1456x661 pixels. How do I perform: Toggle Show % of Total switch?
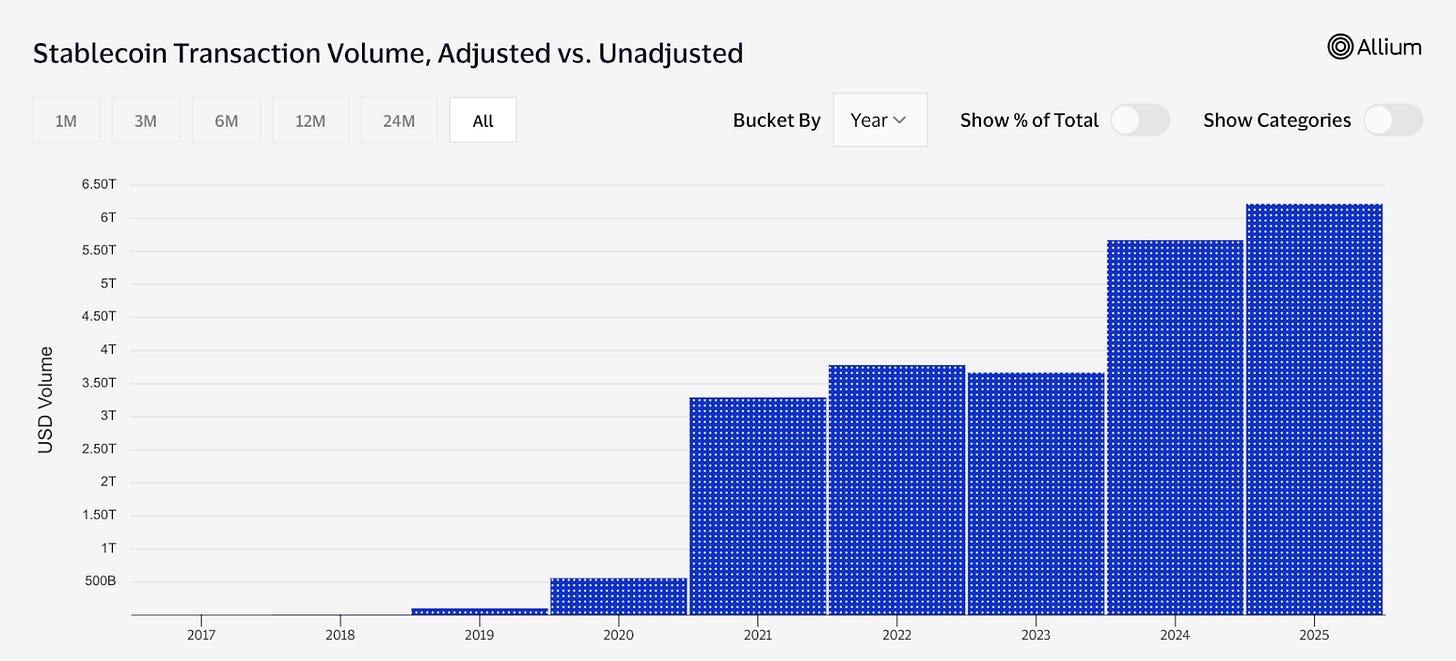(x=1140, y=120)
